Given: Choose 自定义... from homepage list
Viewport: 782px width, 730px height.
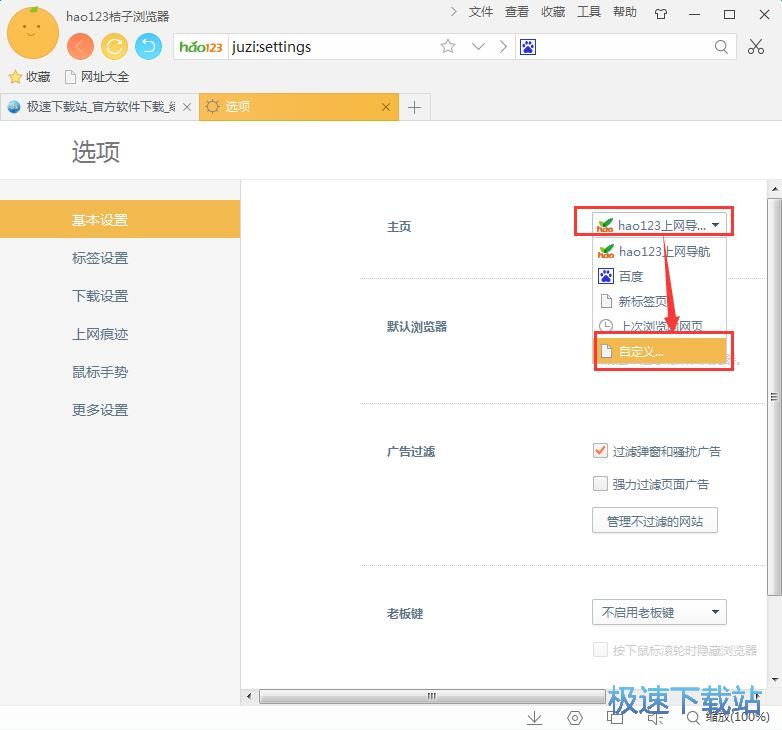Looking at the screenshot, I should pyautogui.click(x=659, y=351).
